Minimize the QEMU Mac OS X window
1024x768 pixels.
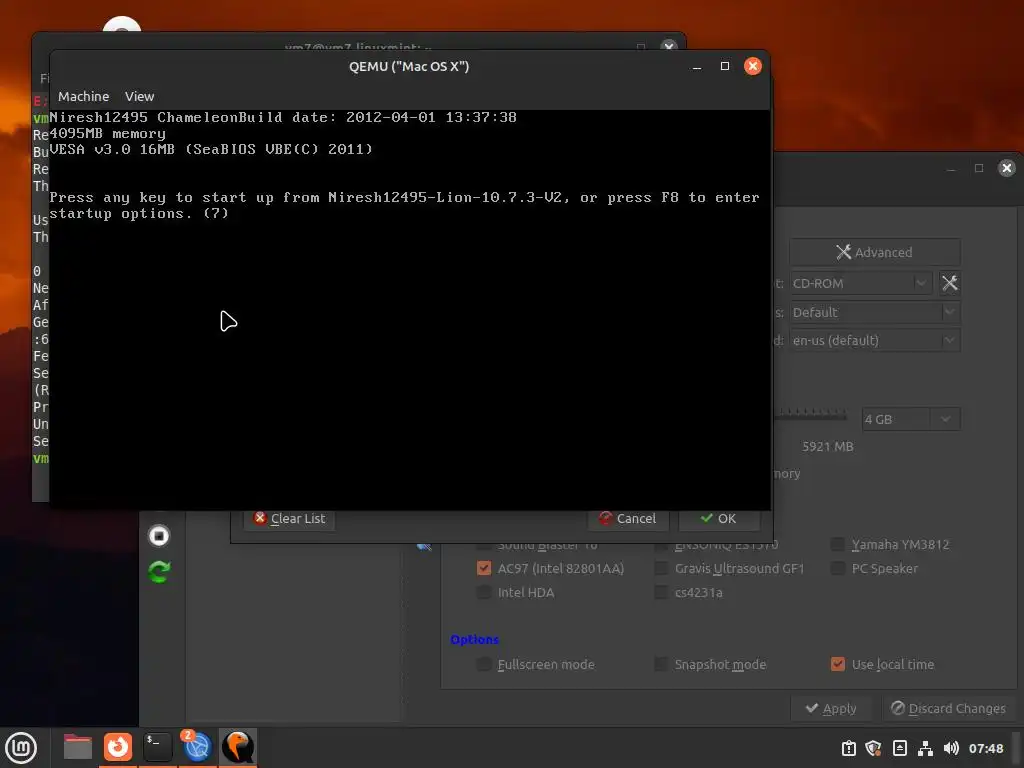697,66
